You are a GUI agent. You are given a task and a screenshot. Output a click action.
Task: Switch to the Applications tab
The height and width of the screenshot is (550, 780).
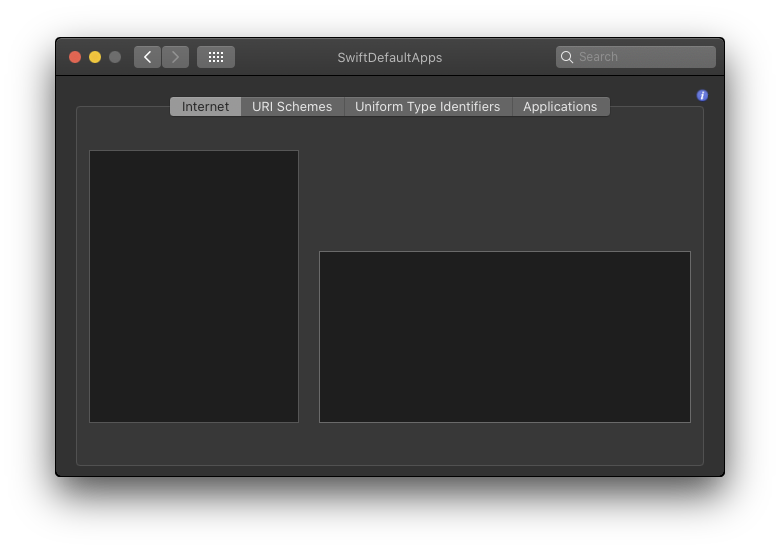coord(560,106)
